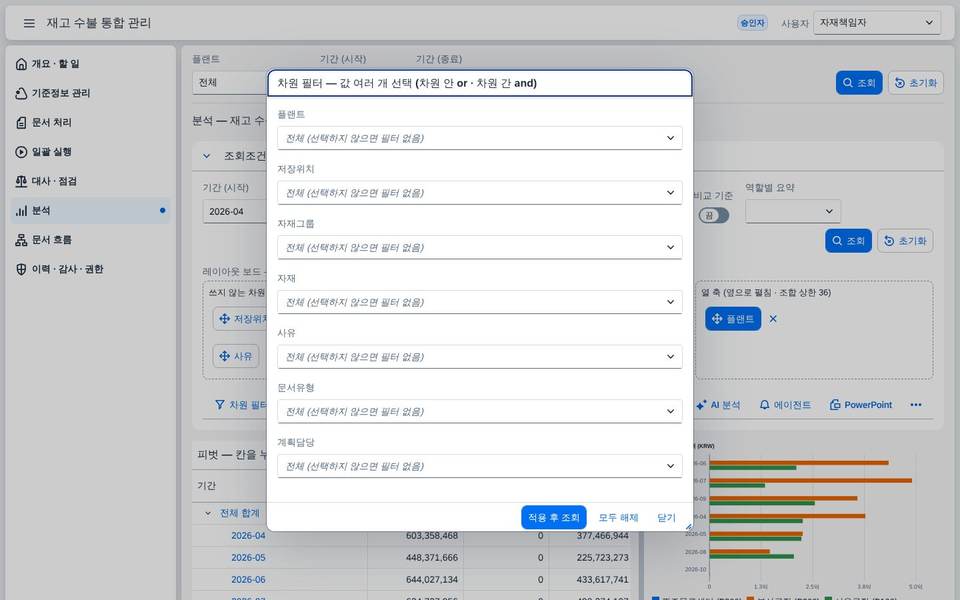Remove 플랜트 chip with X icon
960x600 pixels.
(x=773, y=319)
